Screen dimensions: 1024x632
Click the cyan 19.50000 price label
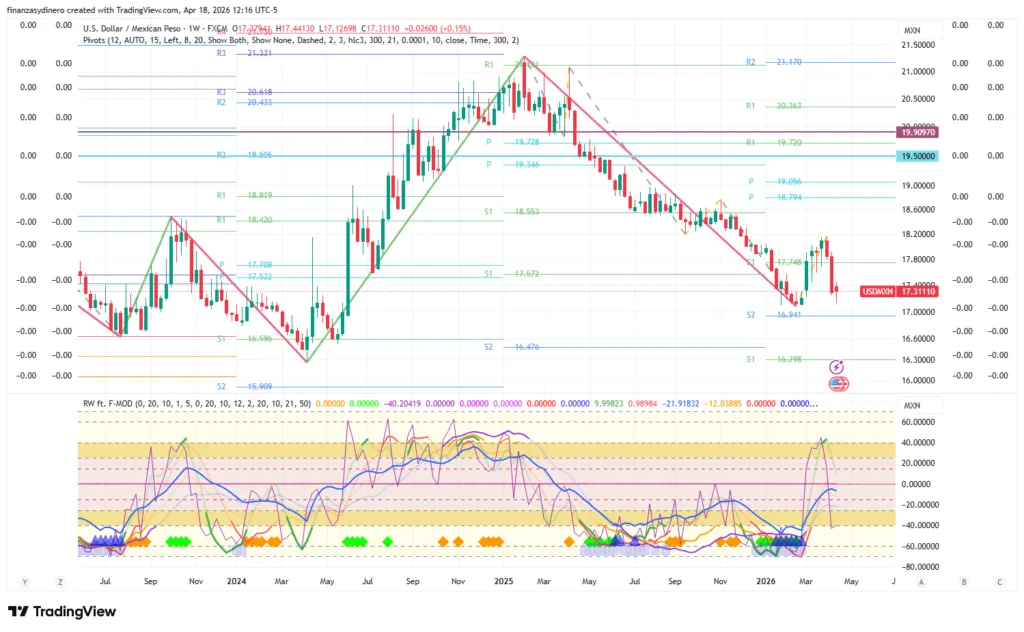click(916, 156)
